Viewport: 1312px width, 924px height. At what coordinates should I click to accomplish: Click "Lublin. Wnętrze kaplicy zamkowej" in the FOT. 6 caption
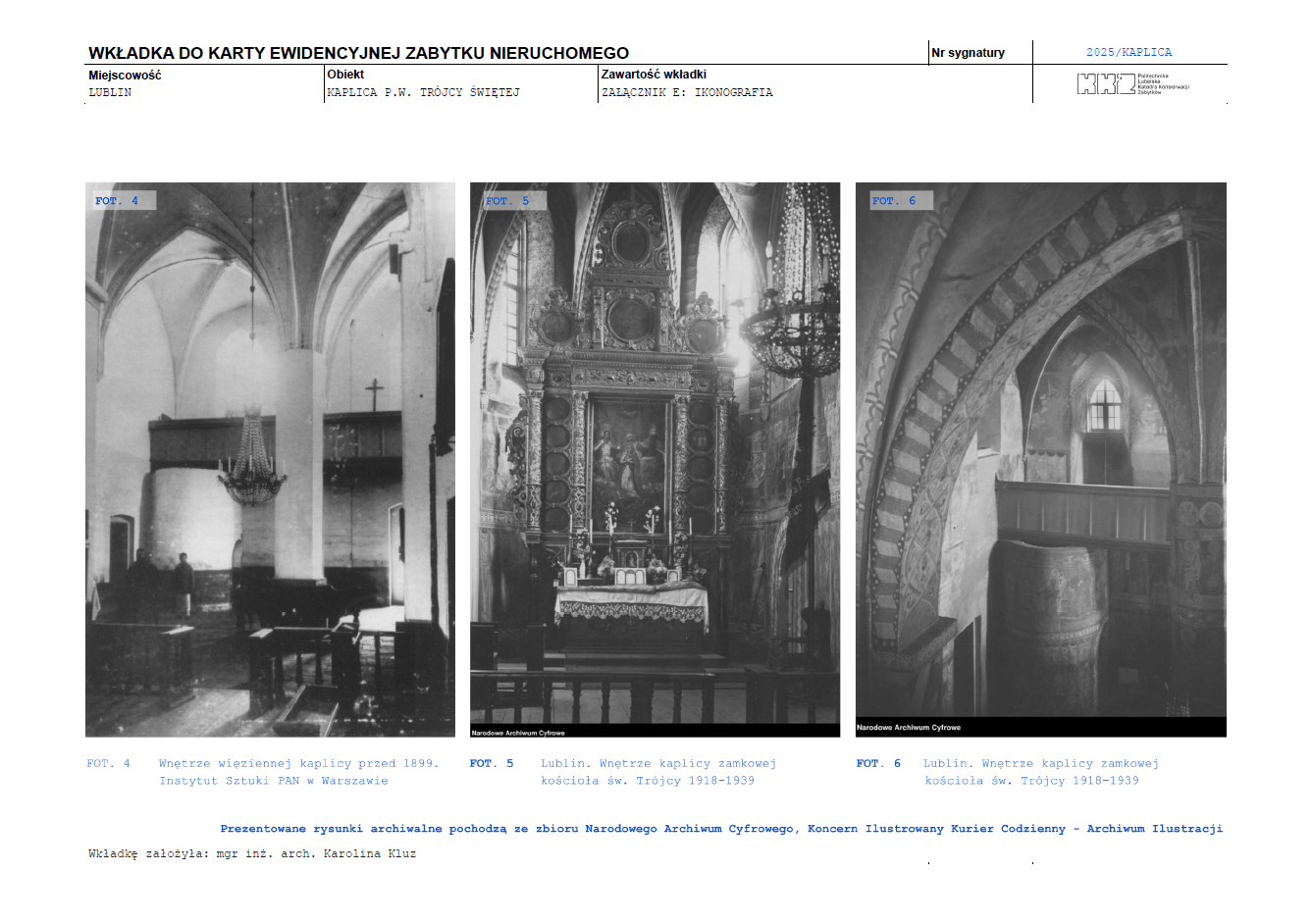click(x=1041, y=763)
